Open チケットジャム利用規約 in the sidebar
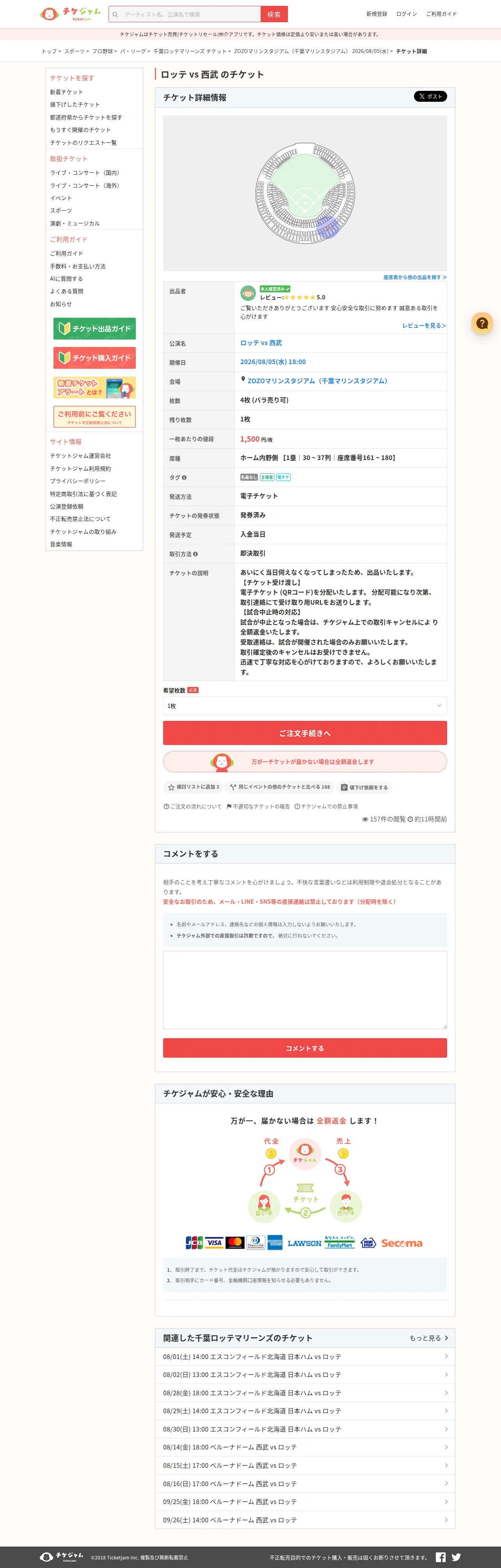501x1568 pixels. click(x=80, y=469)
